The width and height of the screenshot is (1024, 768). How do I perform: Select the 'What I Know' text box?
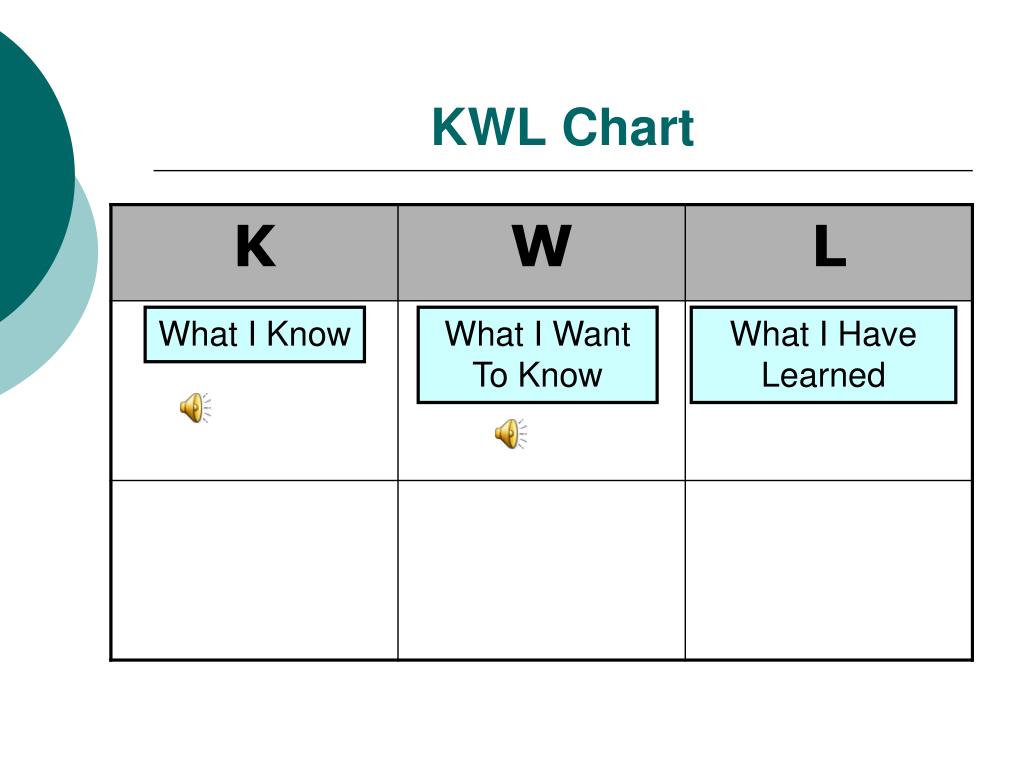(x=255, y=334)
